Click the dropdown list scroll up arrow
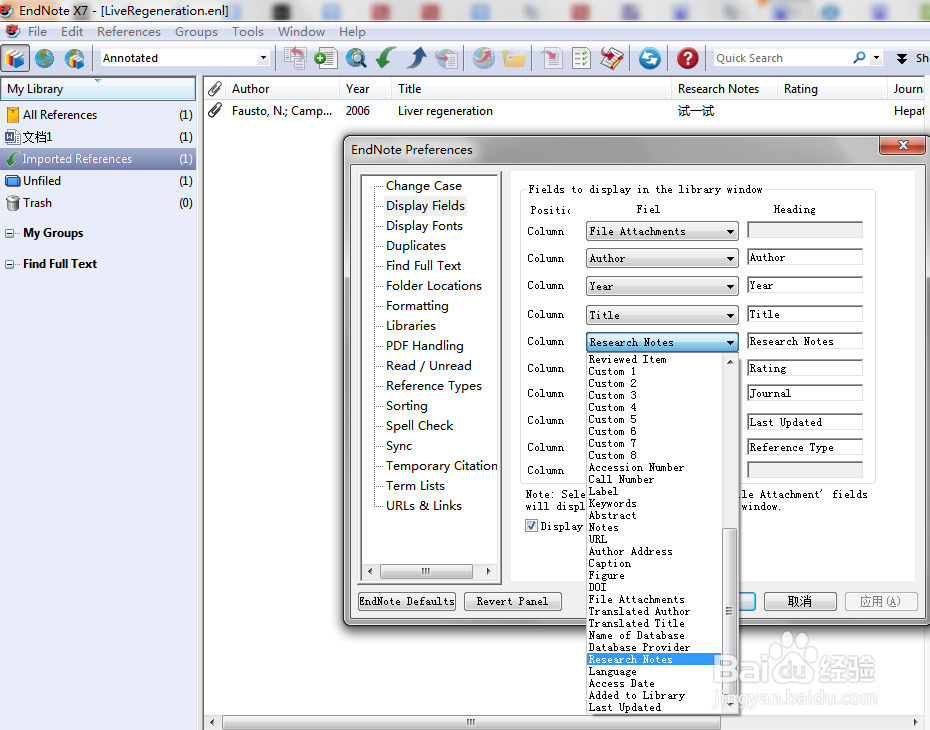This screenshot has height=730, width=930. 730,362
